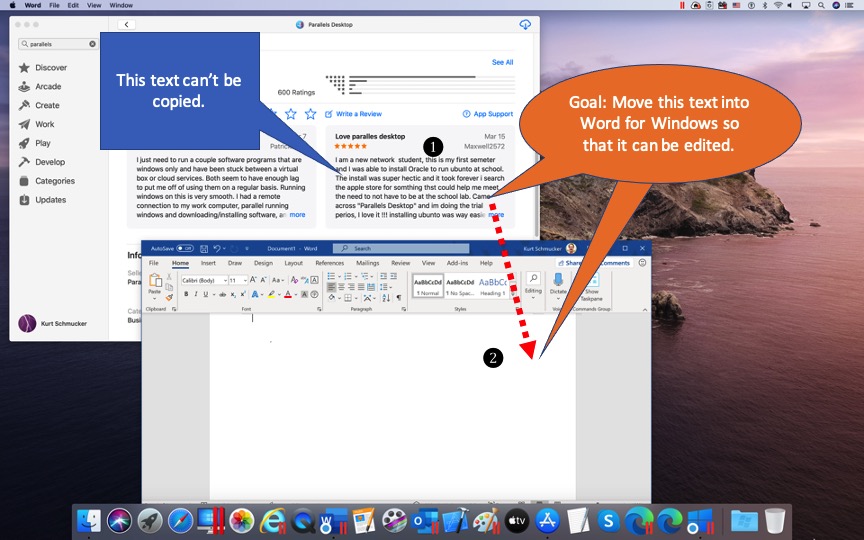Click the Sort A-Z icon
864x540 pixels.
point(386,298)
